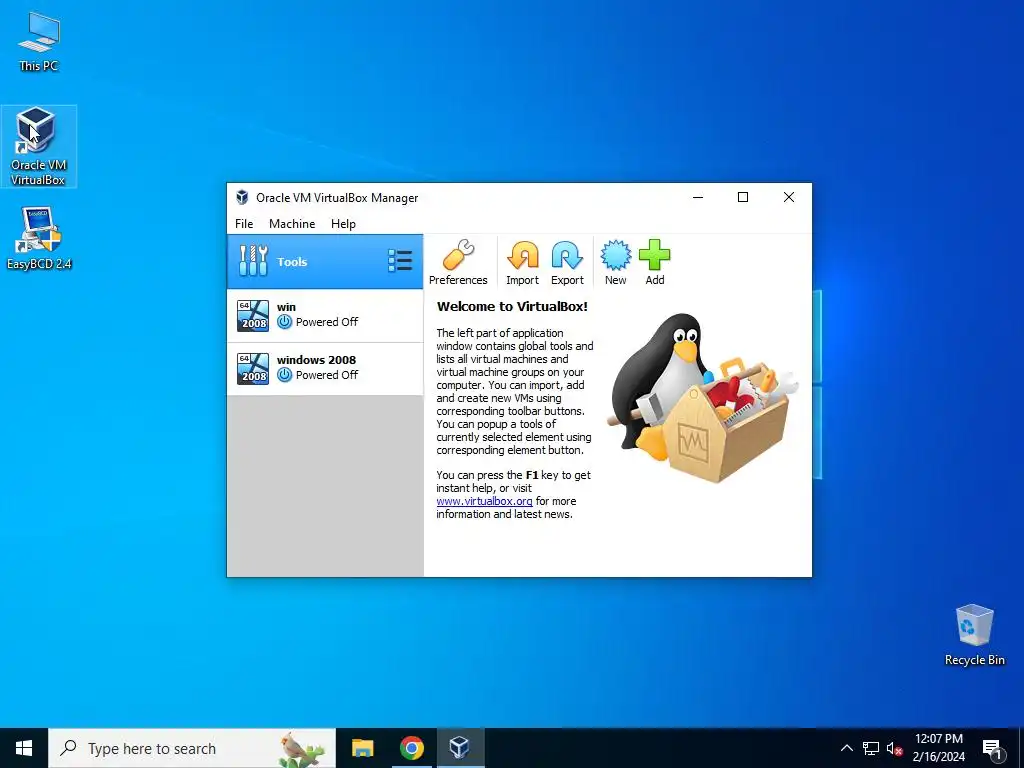Click the 'Welcome to VirtualBox!' heading

click(x=512, y=306)
